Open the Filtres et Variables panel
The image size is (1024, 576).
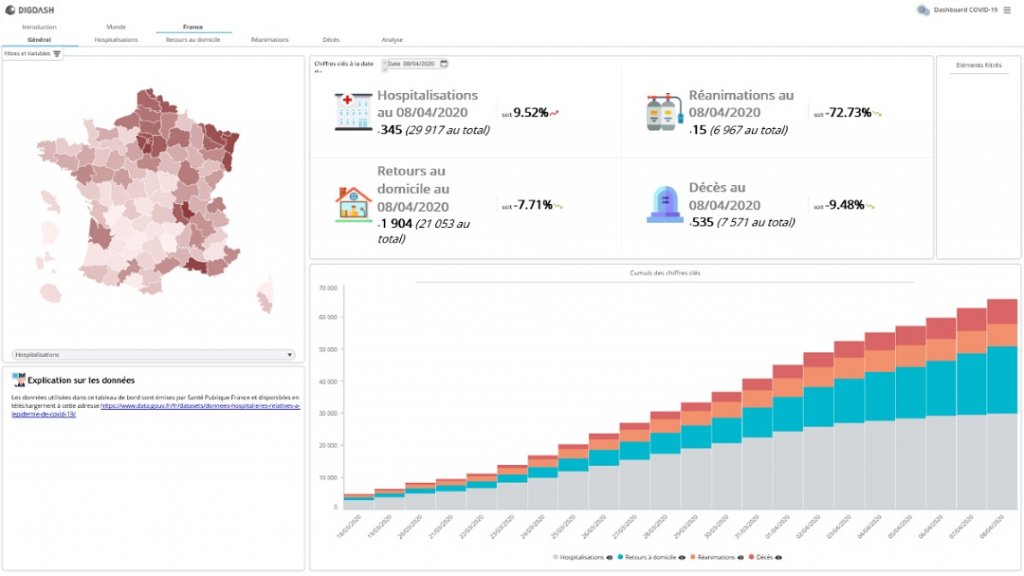[x=32, y=54]
